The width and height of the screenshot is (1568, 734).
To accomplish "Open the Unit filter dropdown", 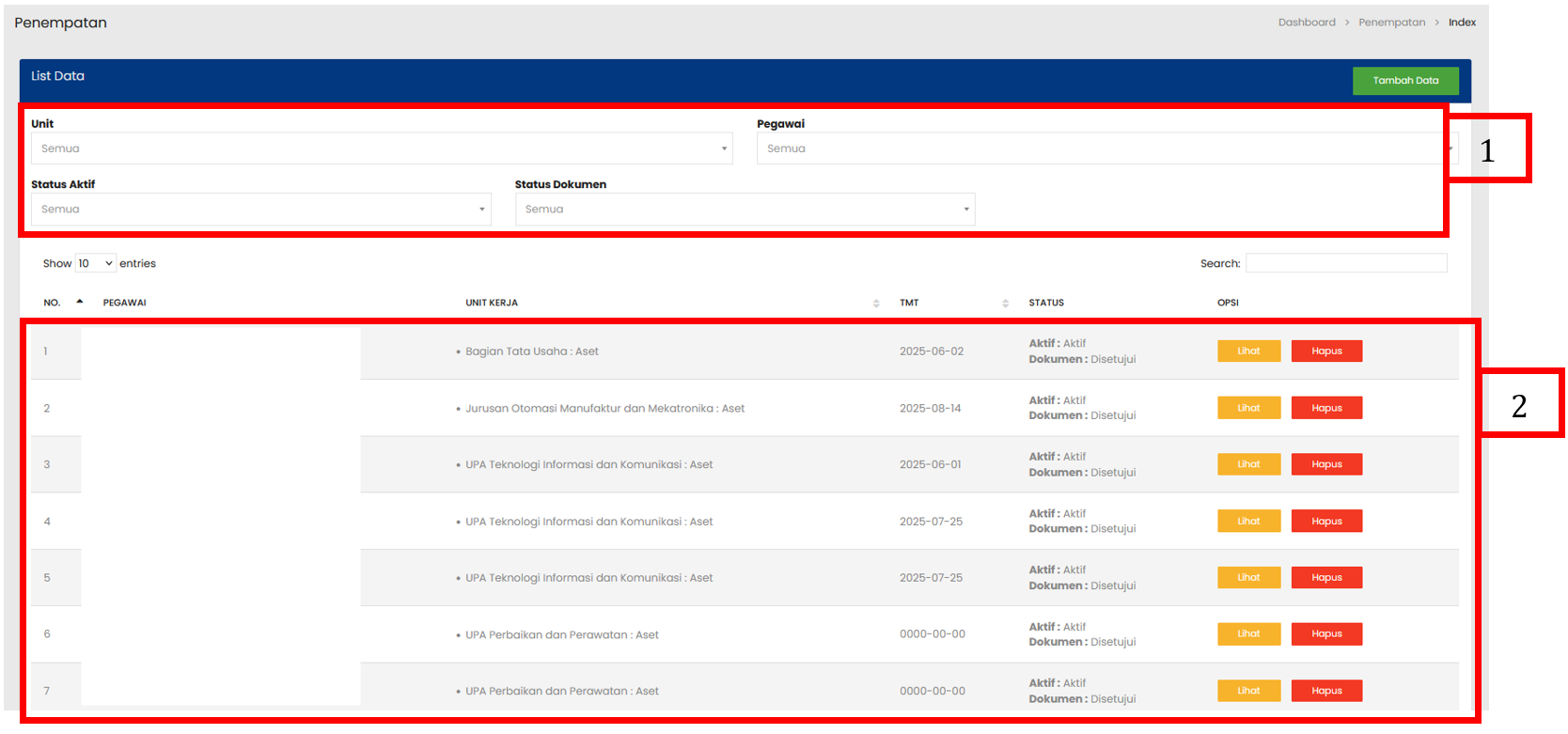I will coord(382,148).
